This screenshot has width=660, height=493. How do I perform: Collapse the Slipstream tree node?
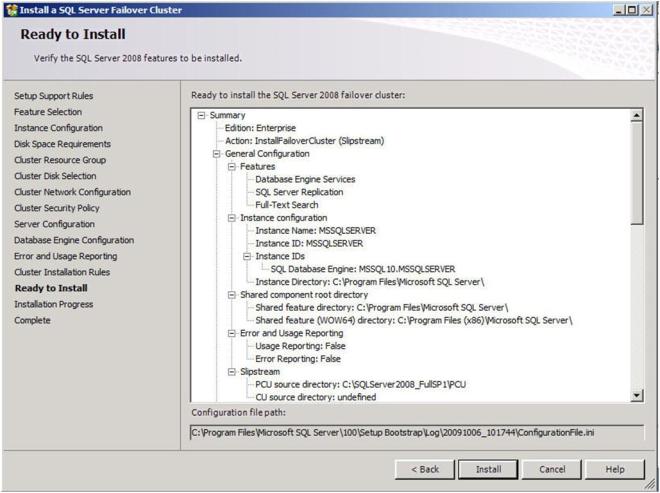point(231,372)
